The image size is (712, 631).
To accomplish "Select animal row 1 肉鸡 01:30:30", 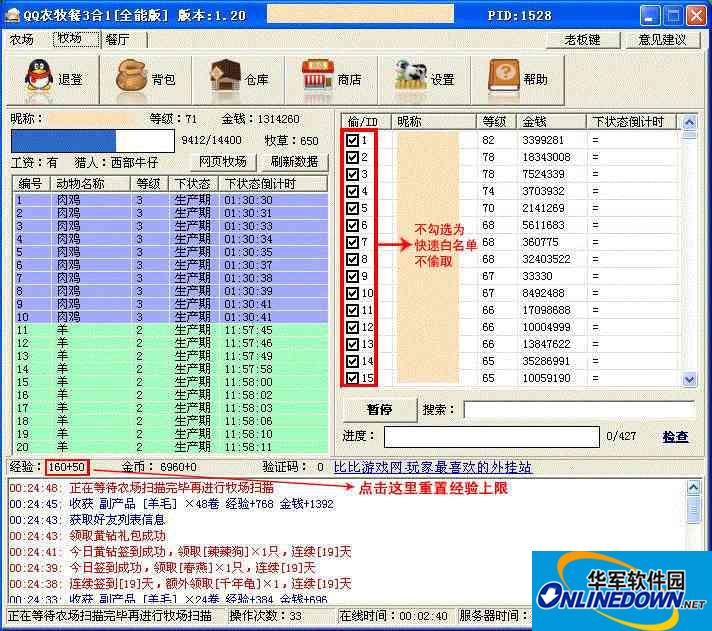I will click(171, 200).
